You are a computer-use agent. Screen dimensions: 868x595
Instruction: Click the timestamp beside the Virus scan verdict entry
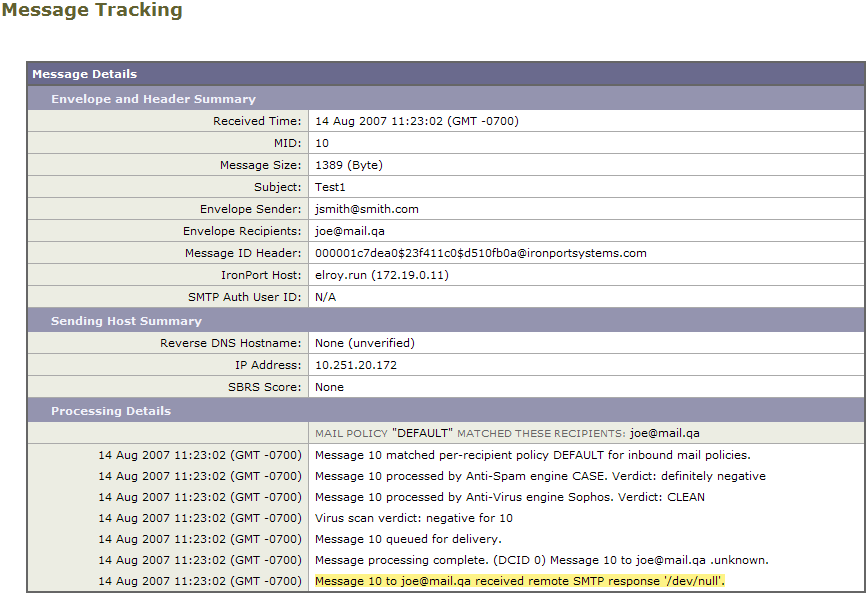point(200,519)
